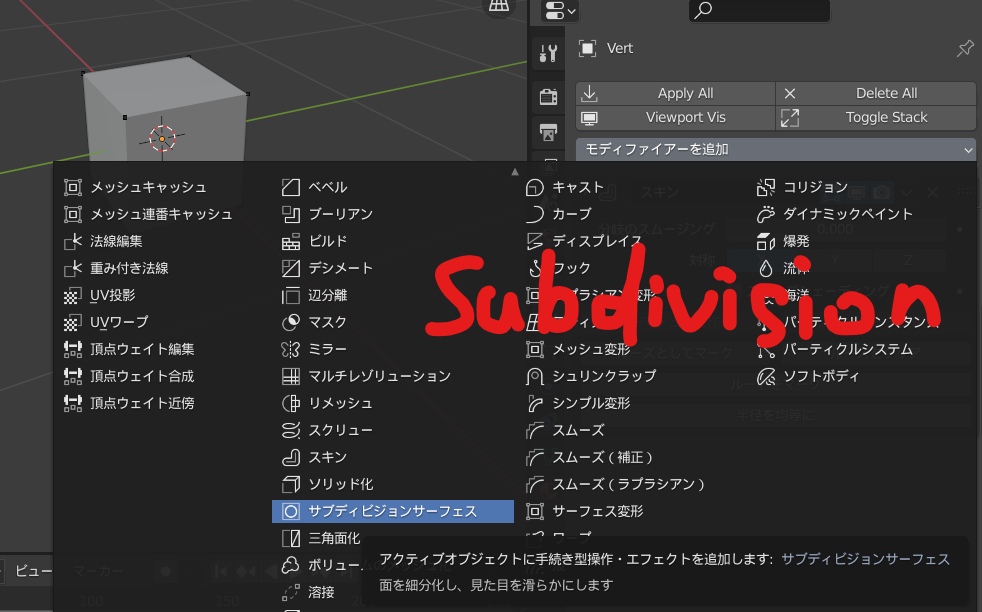Screen dimensions: 982x612
Task: Click the サーフェス変形 icon
Action: [x=535, y=511]
